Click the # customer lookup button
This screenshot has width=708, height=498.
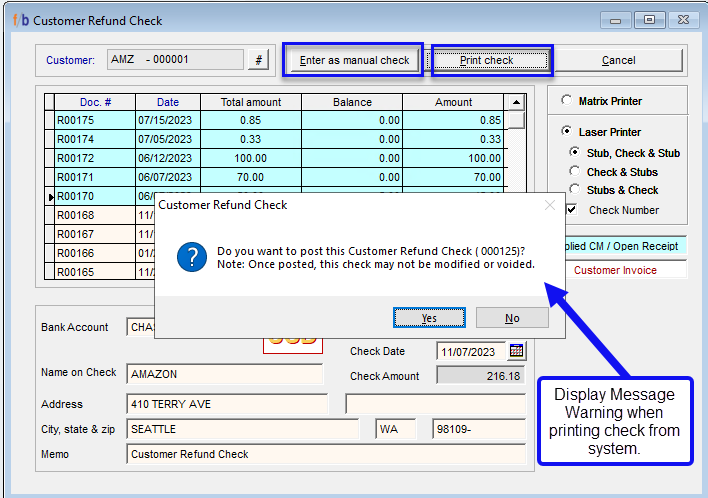coord(258,60)
